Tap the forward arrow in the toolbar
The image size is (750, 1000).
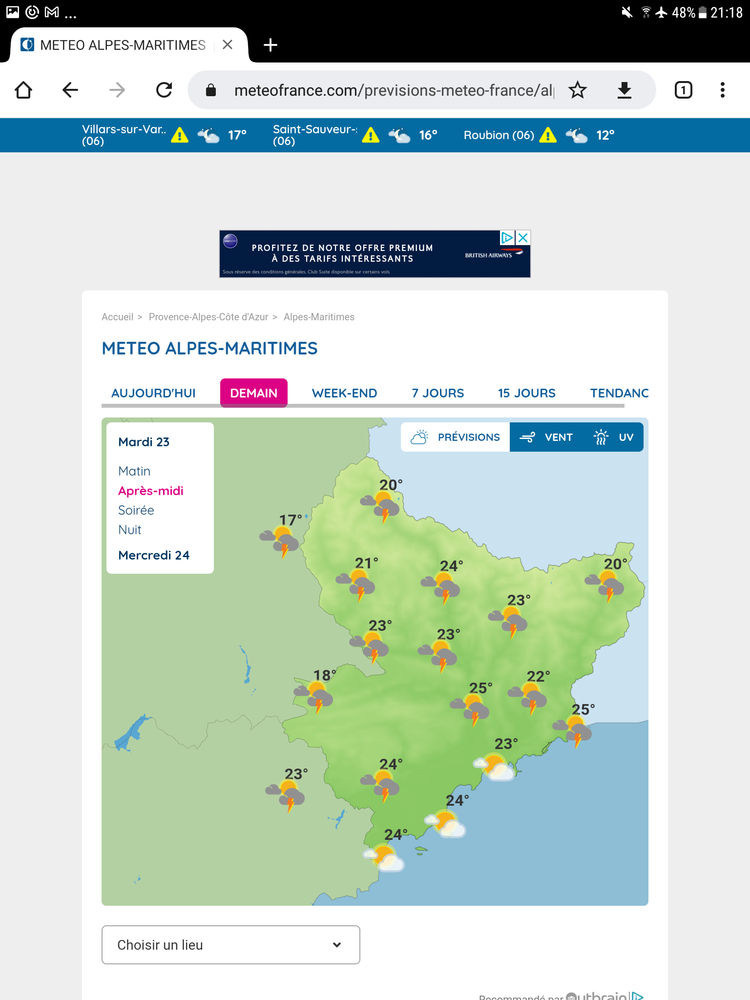[x=117, y=90]
